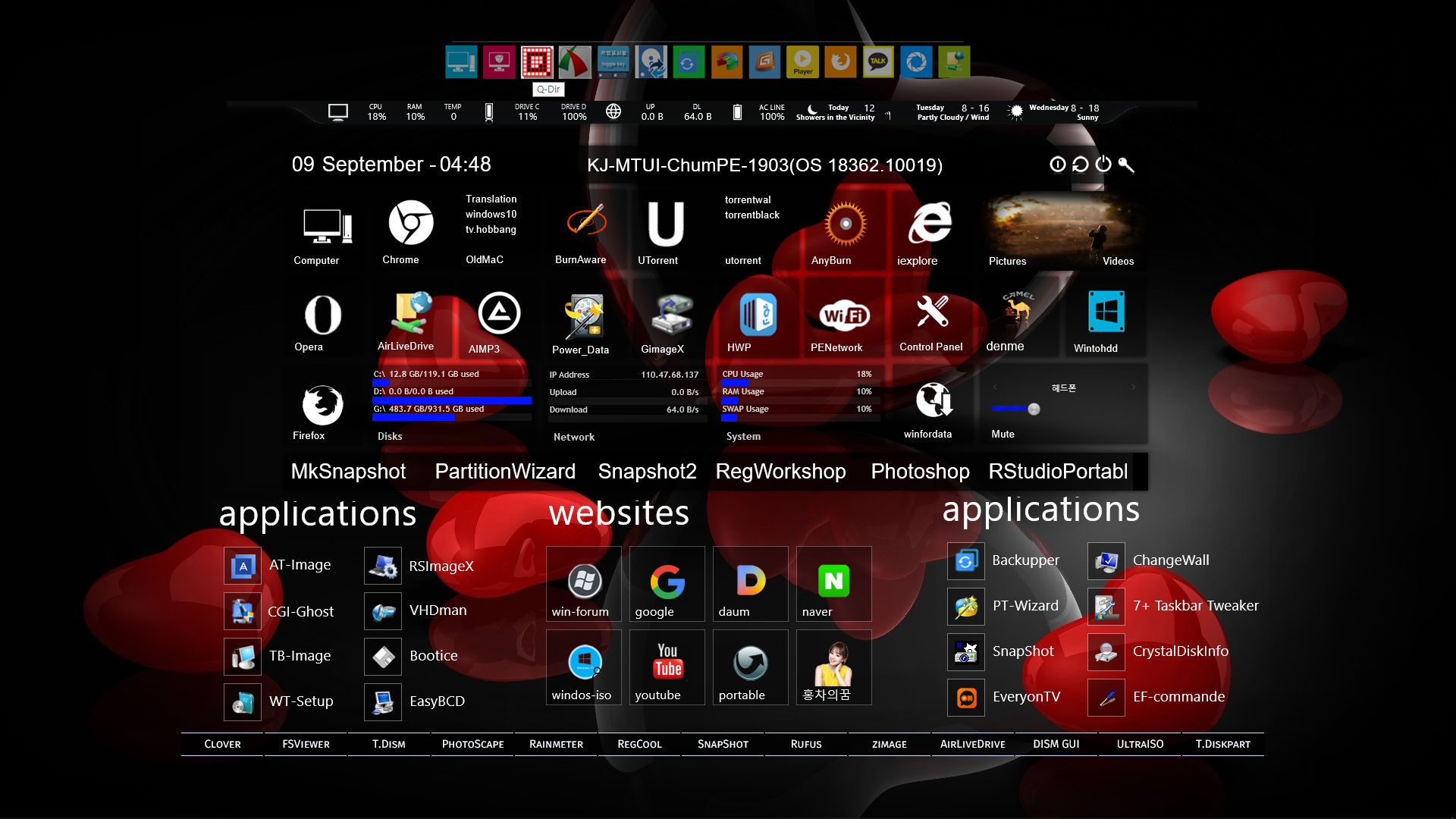Launch BurnAware from the launcher grid
This screenshot has width=1456, height=819.
[x=586, y=221]
